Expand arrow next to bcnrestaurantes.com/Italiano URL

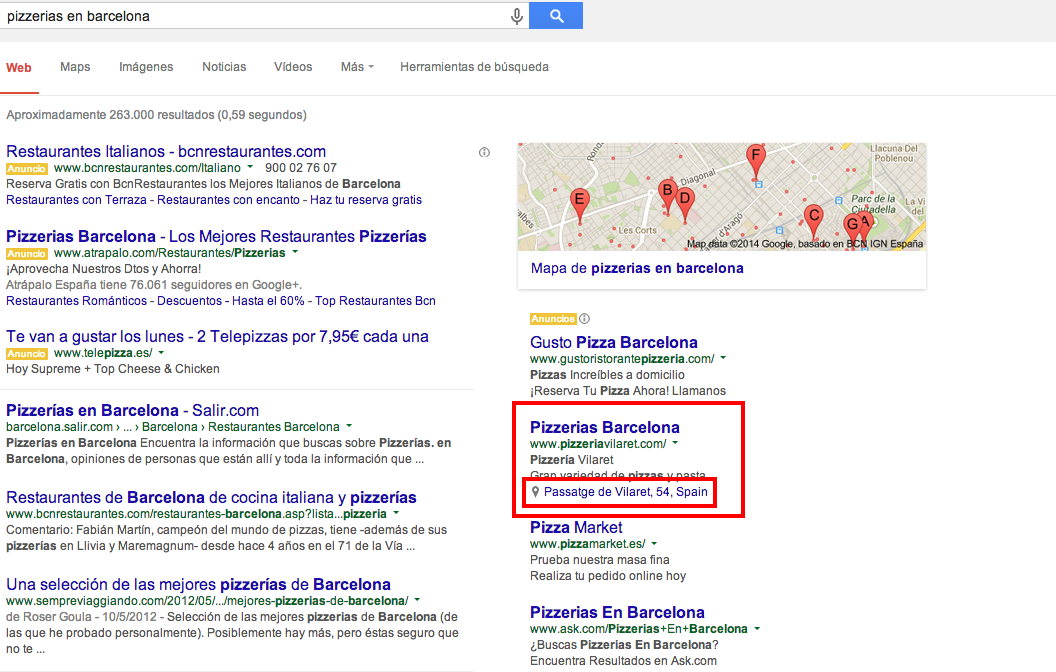tap(250, 167)
